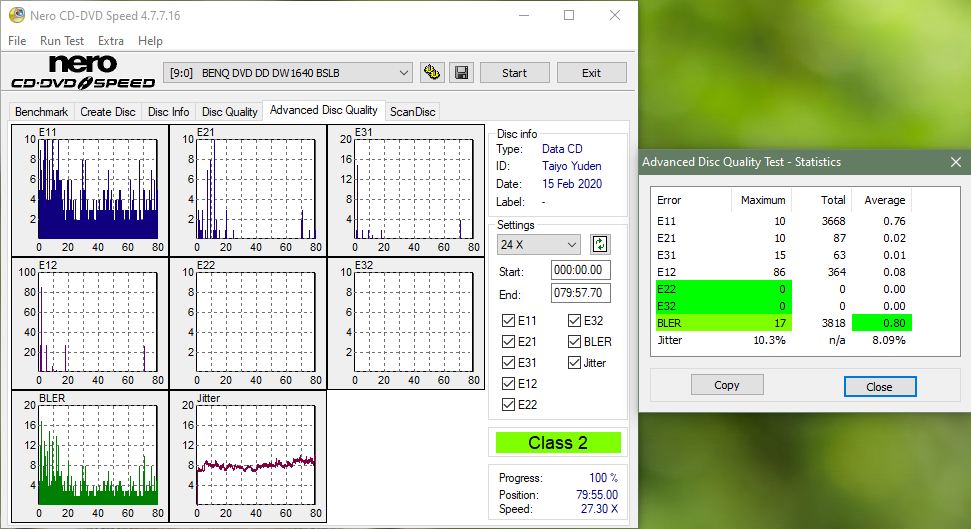
Task: Click the highlighted E22 row in statistics
Action: 784,289
